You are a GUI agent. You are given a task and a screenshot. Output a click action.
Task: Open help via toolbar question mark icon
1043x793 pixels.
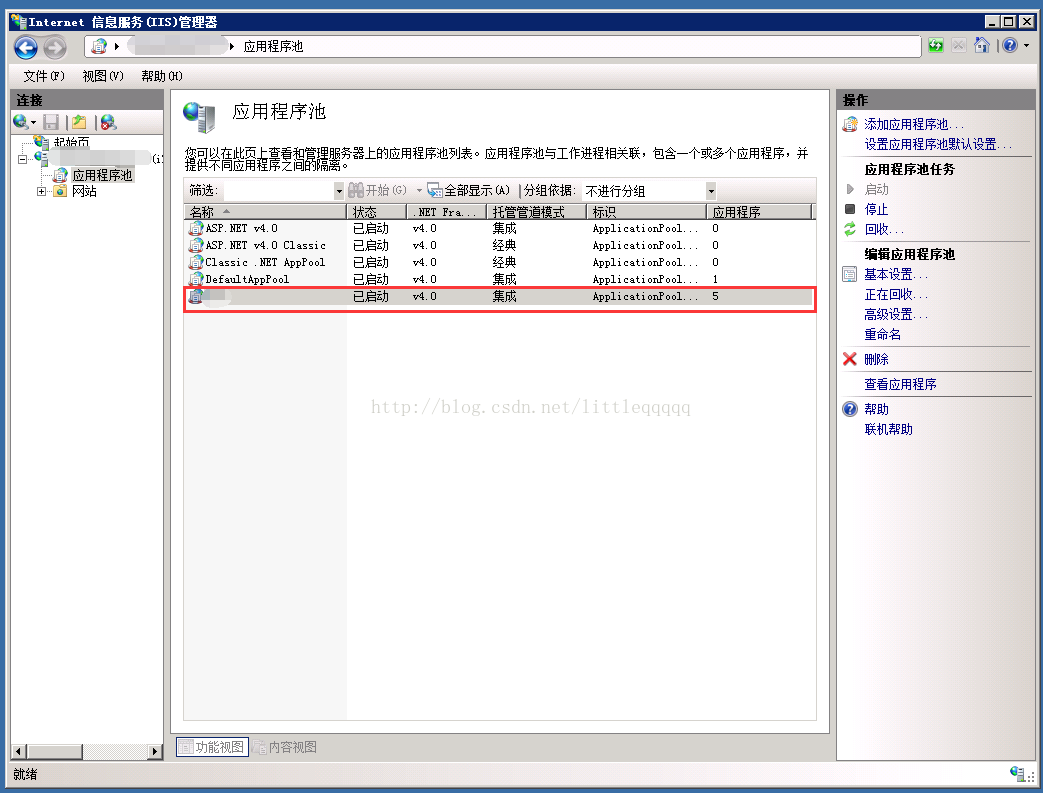(x=1010, y=45)
